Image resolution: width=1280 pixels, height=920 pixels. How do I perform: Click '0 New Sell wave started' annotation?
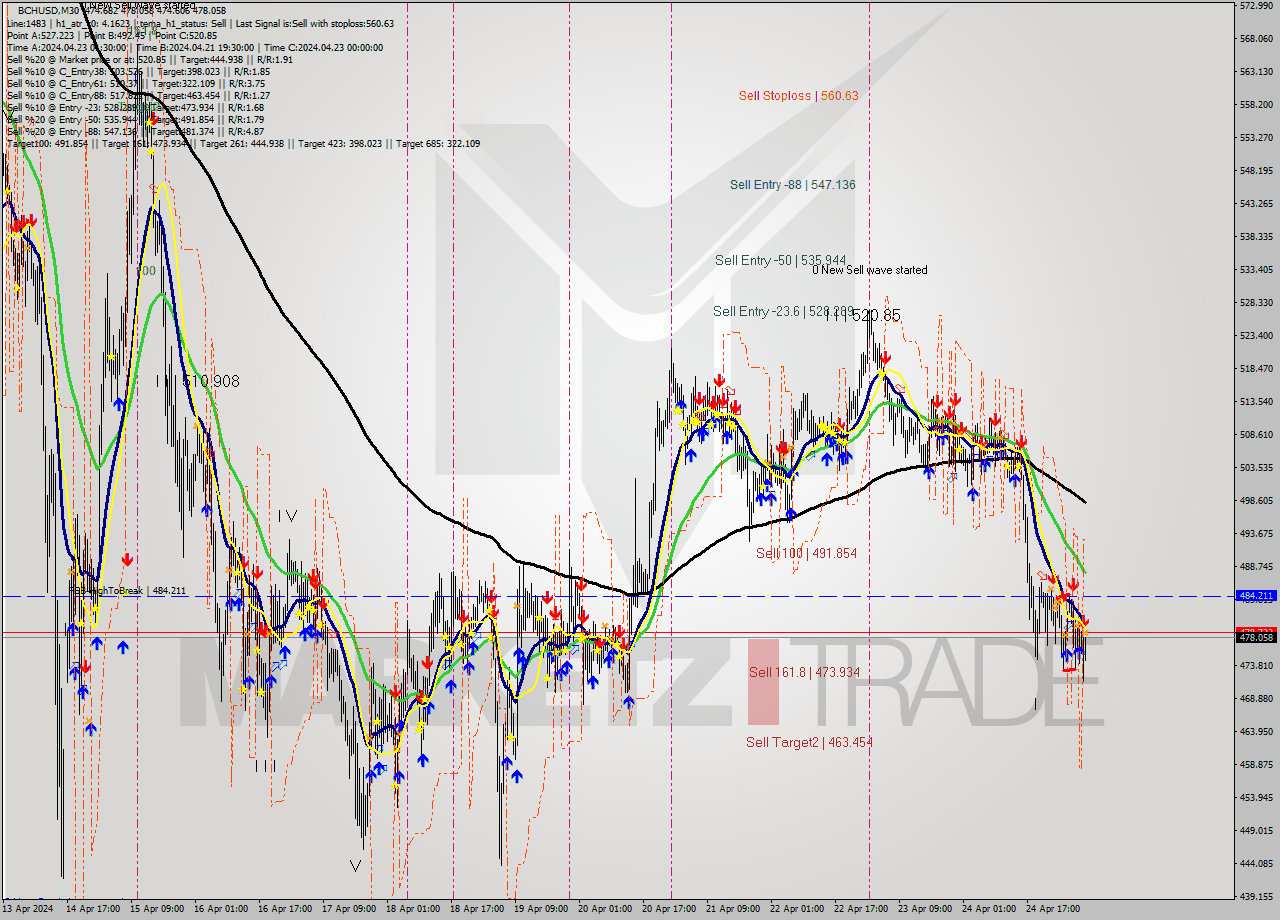click(x=869, y=270)
